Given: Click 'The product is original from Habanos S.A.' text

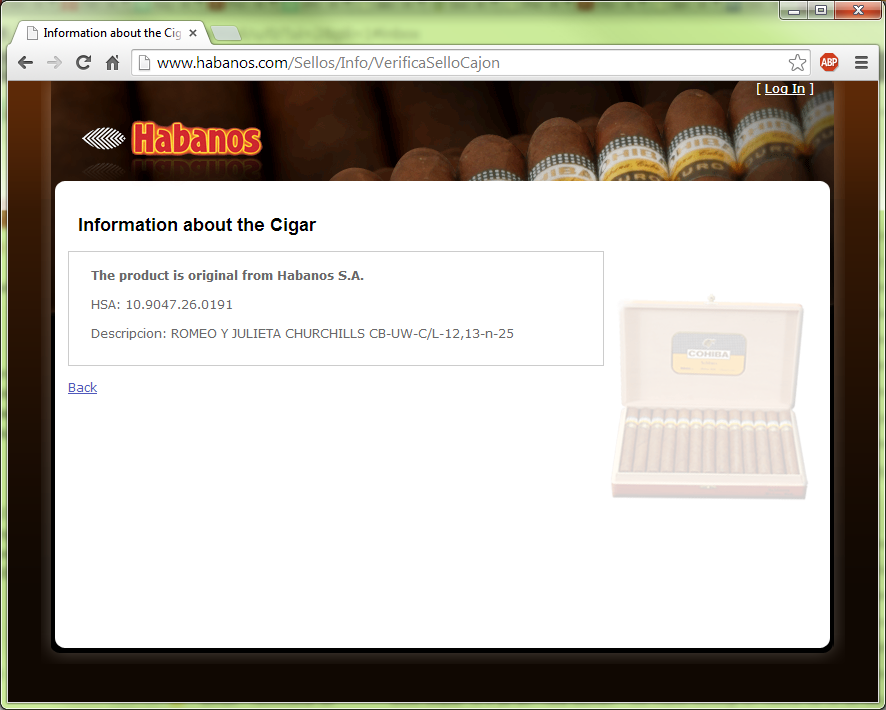Looking at the screenshot, I should click(227, 276).
